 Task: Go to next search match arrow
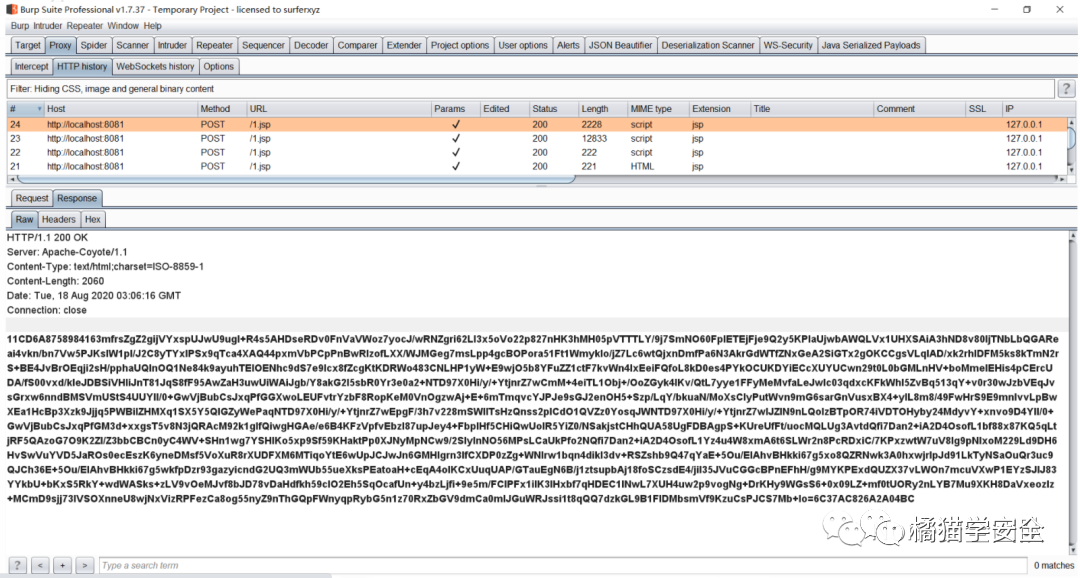click(x=85, y=566)
